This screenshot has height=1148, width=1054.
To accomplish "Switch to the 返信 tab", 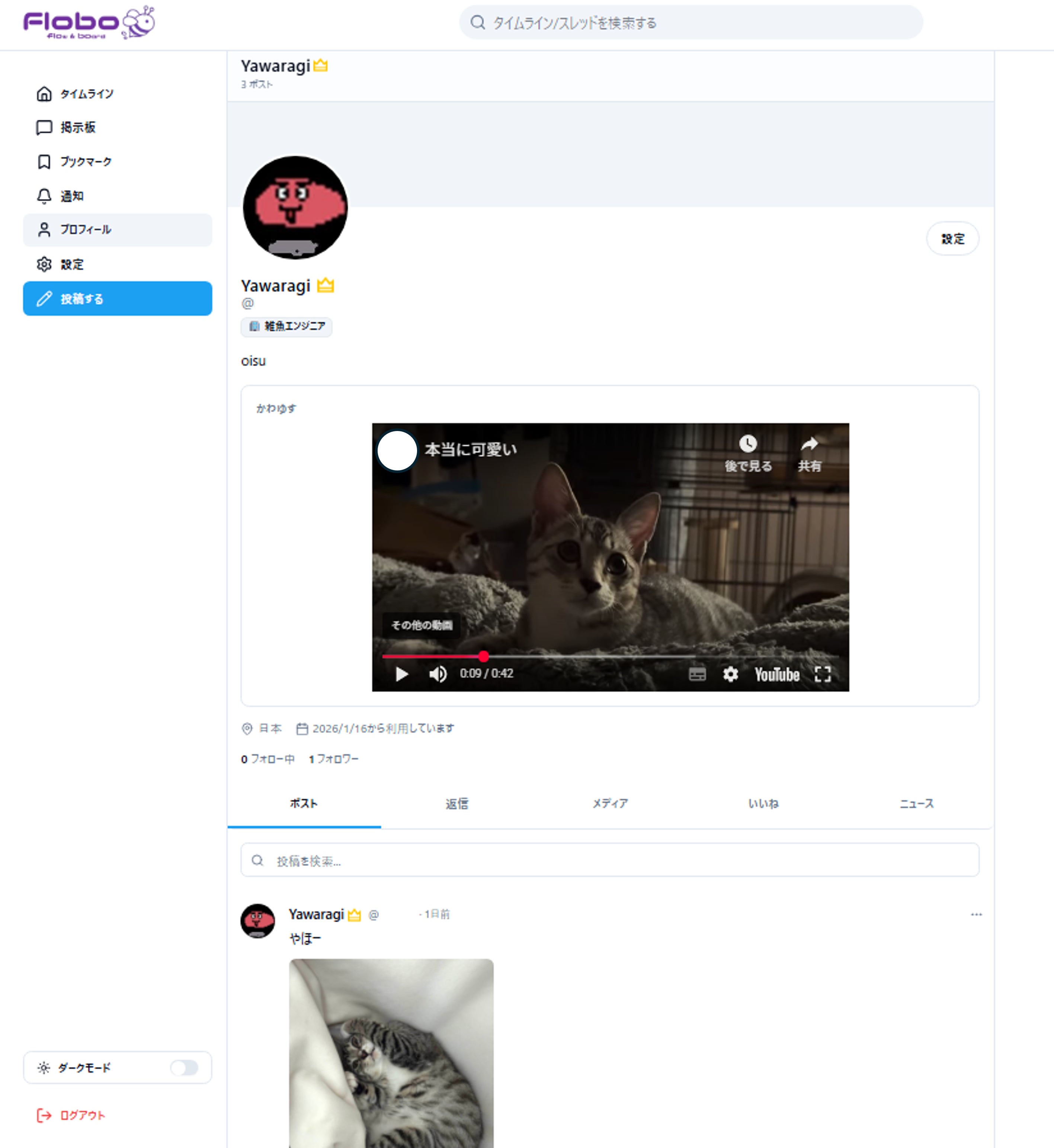I will click(x=457, y=804).
